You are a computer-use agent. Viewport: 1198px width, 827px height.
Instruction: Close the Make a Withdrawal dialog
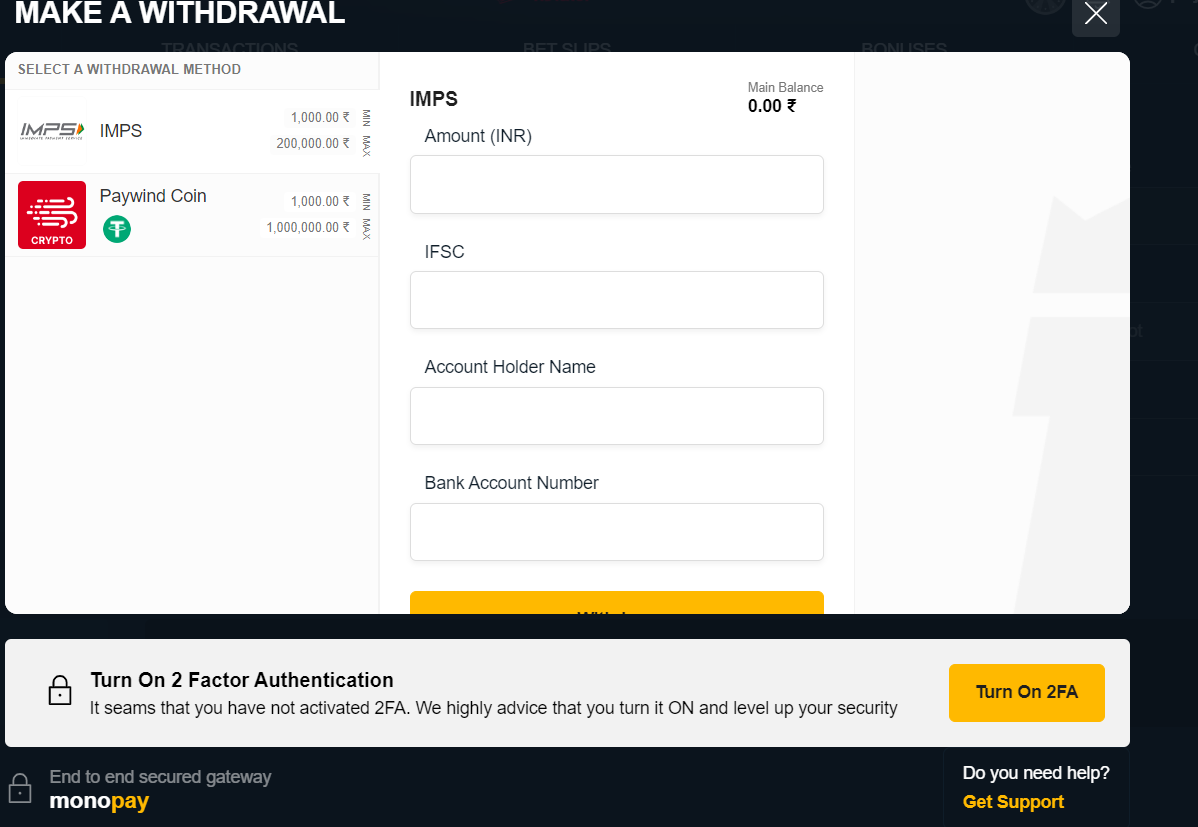tap(1096, 14)
